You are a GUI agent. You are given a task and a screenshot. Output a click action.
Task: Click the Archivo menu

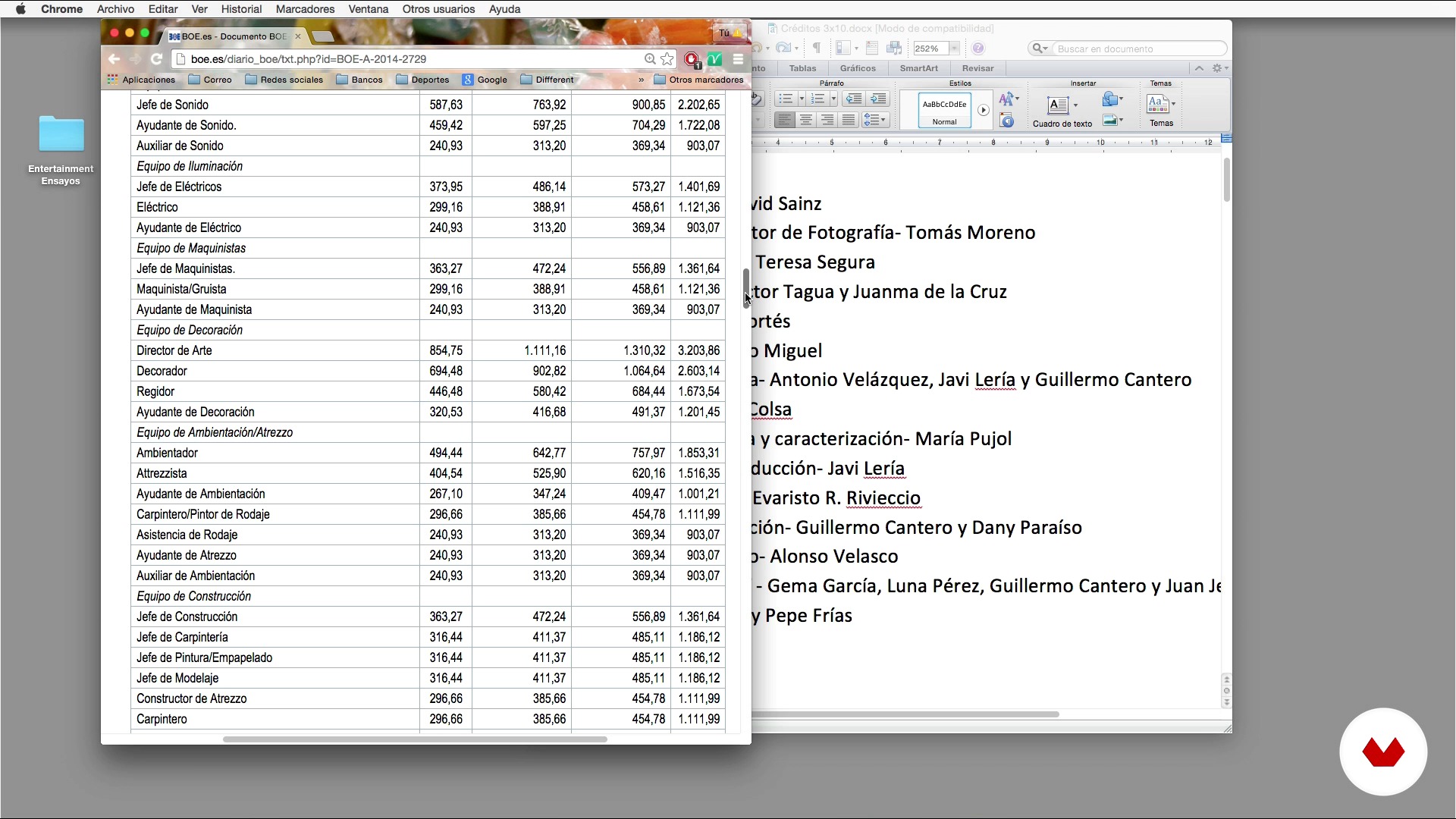[x=115, y=9]
